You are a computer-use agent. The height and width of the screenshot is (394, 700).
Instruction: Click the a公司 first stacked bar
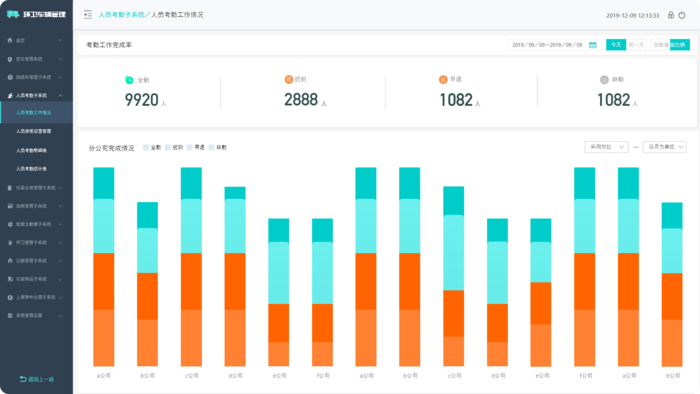pos(104,267)
